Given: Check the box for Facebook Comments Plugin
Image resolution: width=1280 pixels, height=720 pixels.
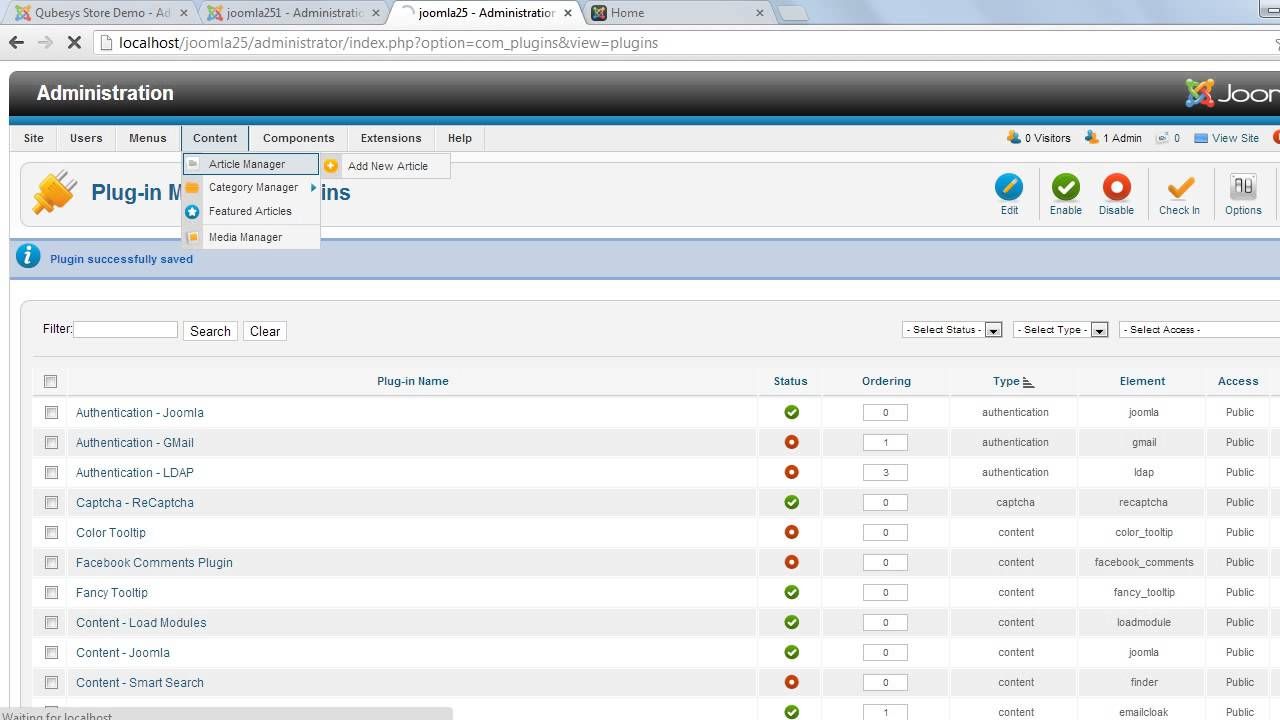Looking at the screenshot, I should (x=51, y=562).
